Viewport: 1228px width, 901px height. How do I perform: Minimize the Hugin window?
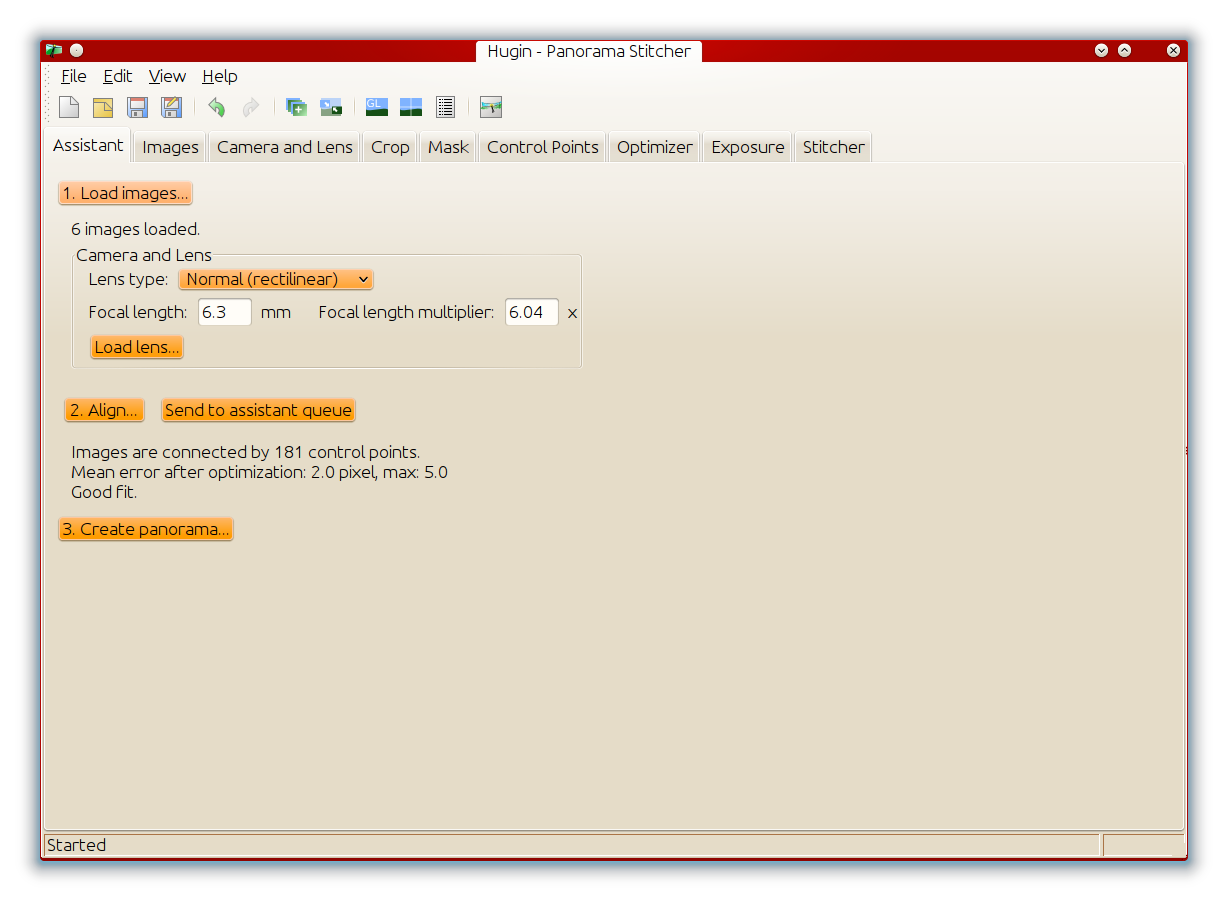1101,50
